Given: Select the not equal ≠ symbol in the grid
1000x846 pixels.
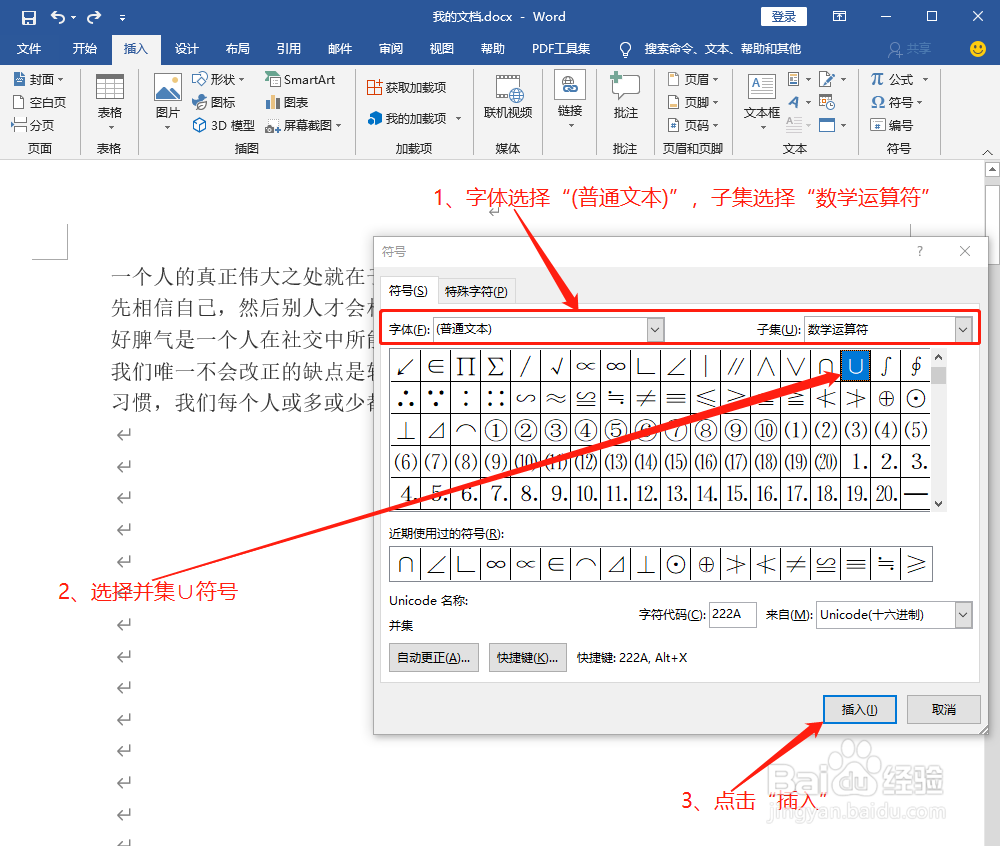Looking at the screenshot, I should (645, 398).
